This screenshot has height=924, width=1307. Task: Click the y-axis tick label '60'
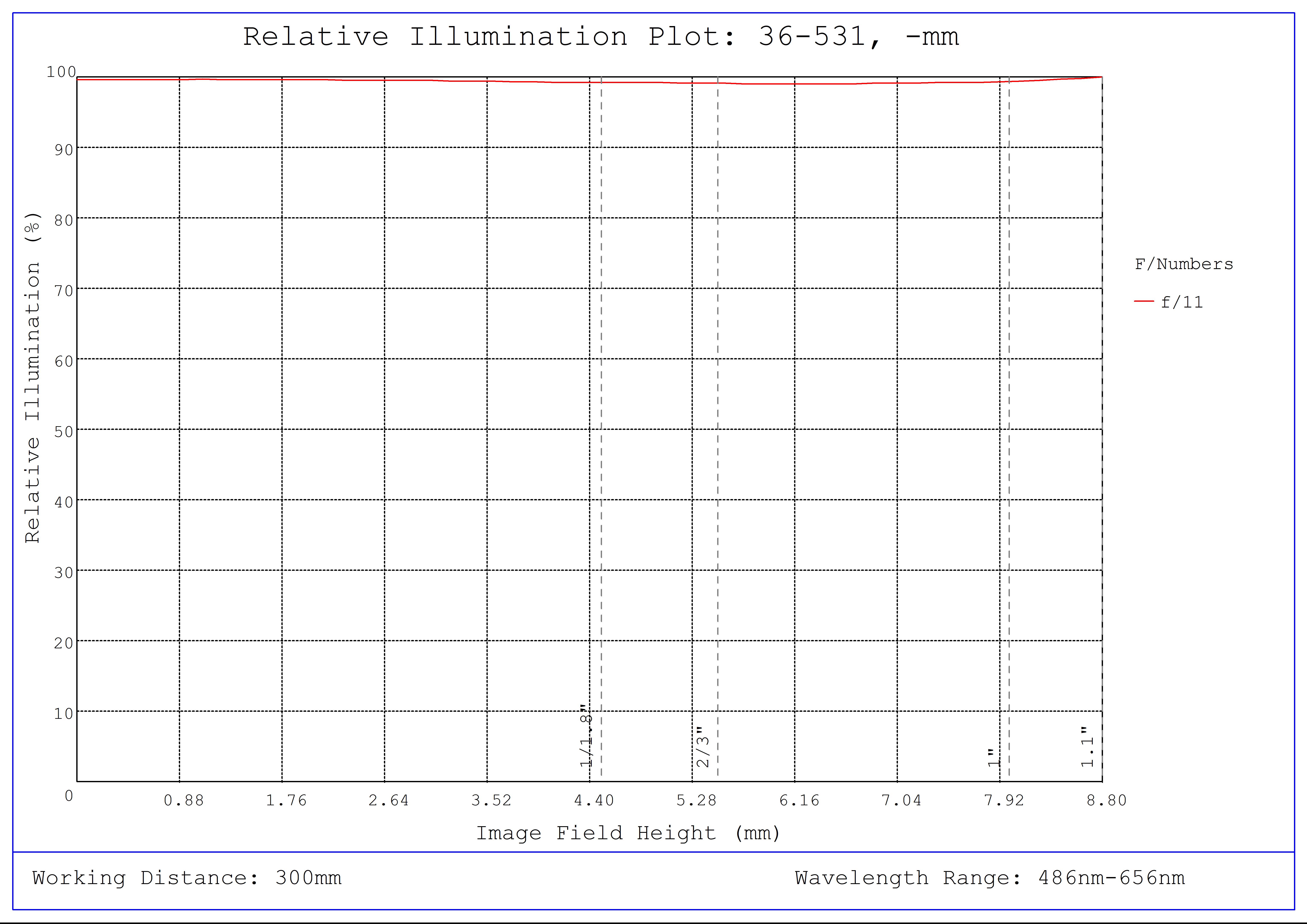[x=64, y=361]
